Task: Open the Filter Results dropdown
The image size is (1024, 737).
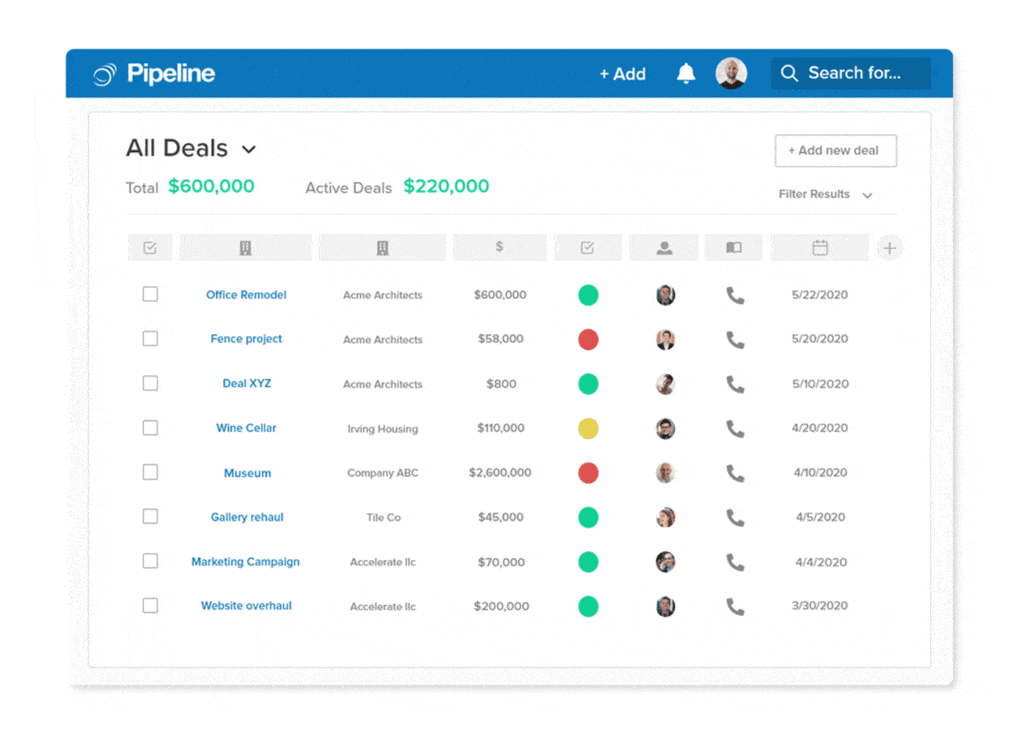Action: click(825, 194)
